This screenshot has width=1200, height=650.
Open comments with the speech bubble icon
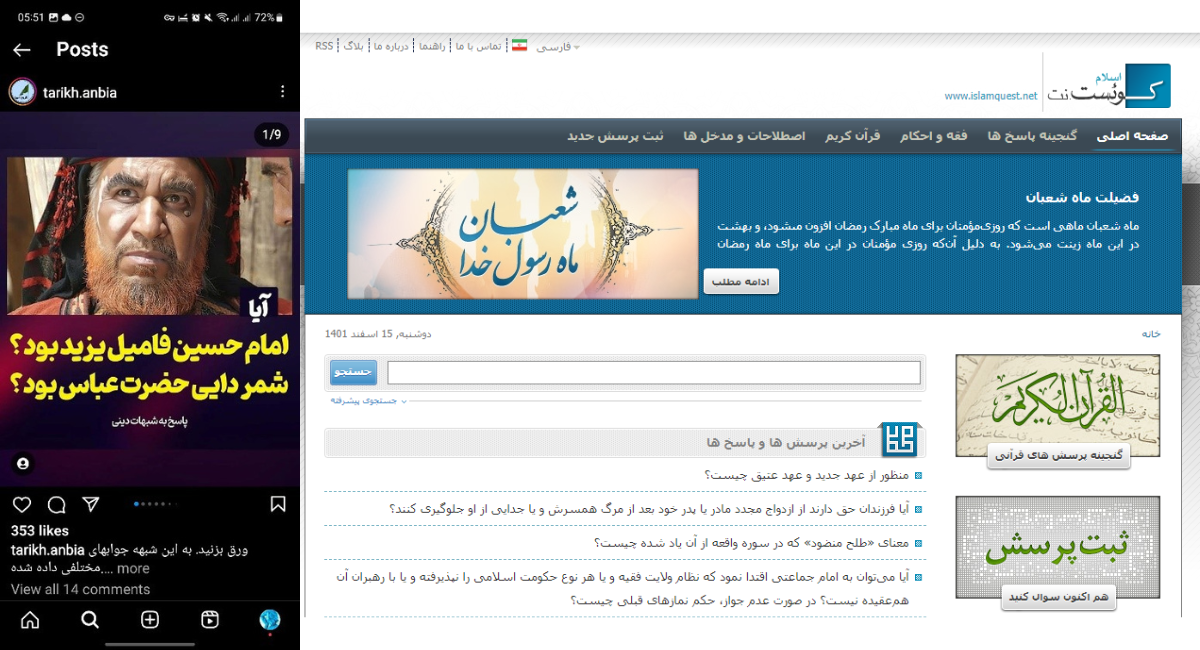click(x=57, y=505)
